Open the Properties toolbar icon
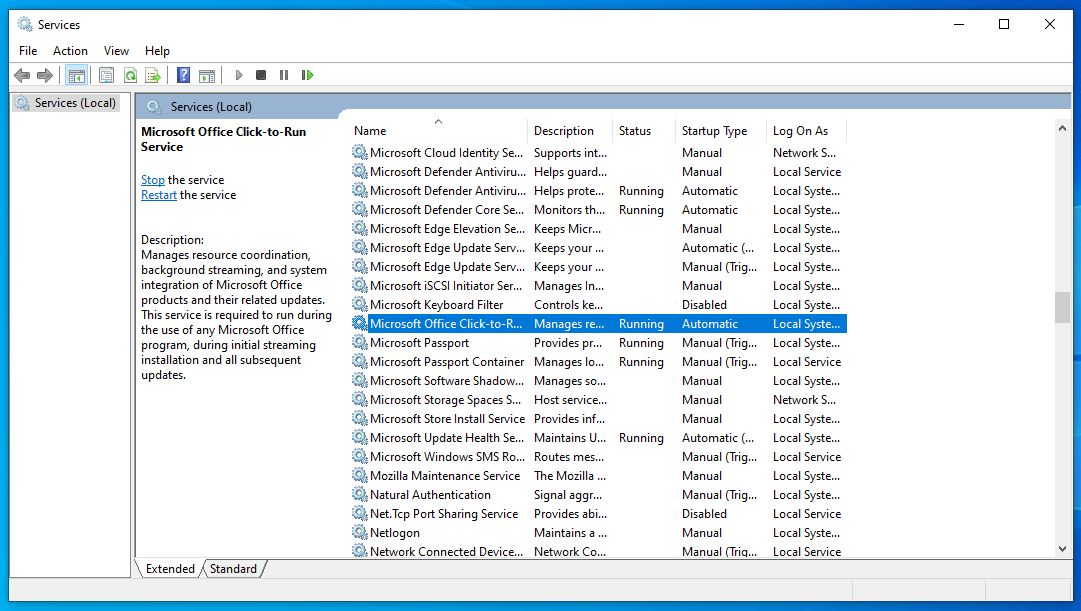Screen dimensions: 1081x611 (106, 75)
